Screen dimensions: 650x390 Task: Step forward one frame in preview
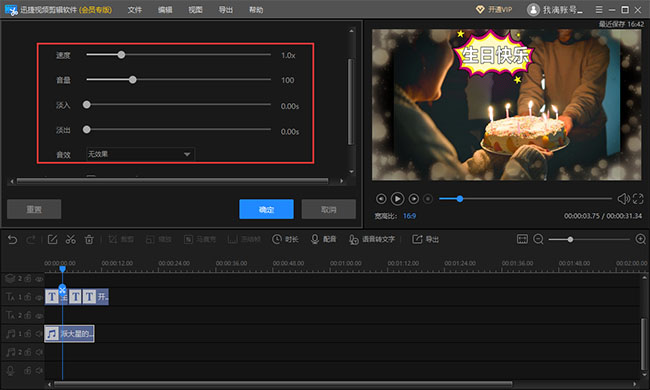point(413,199)
